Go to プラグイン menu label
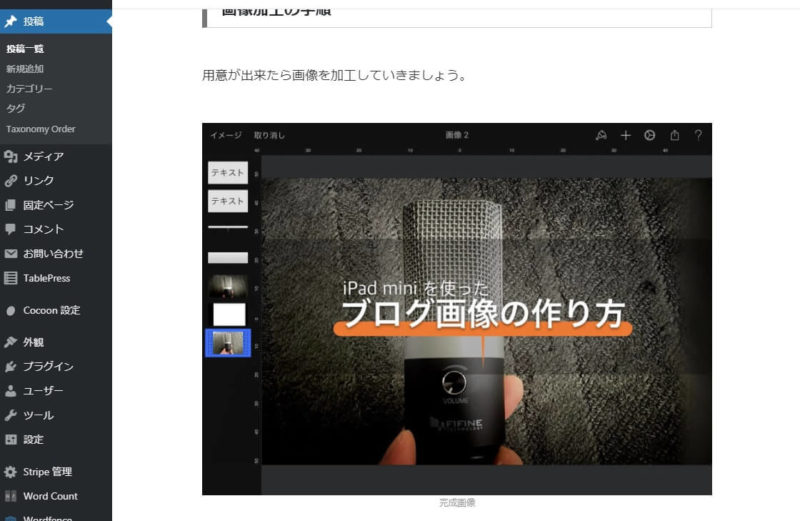This screenshot has width=800, height=521. point(48,366)
